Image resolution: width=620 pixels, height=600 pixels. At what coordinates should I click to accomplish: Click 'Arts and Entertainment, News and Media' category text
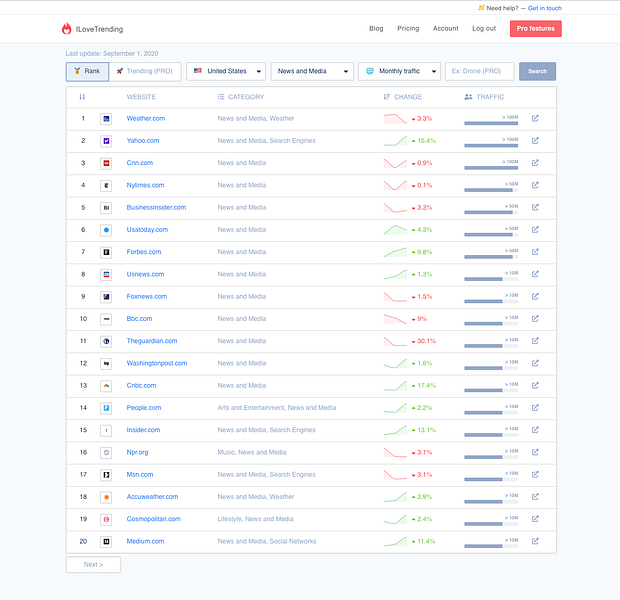pos(277,407)
